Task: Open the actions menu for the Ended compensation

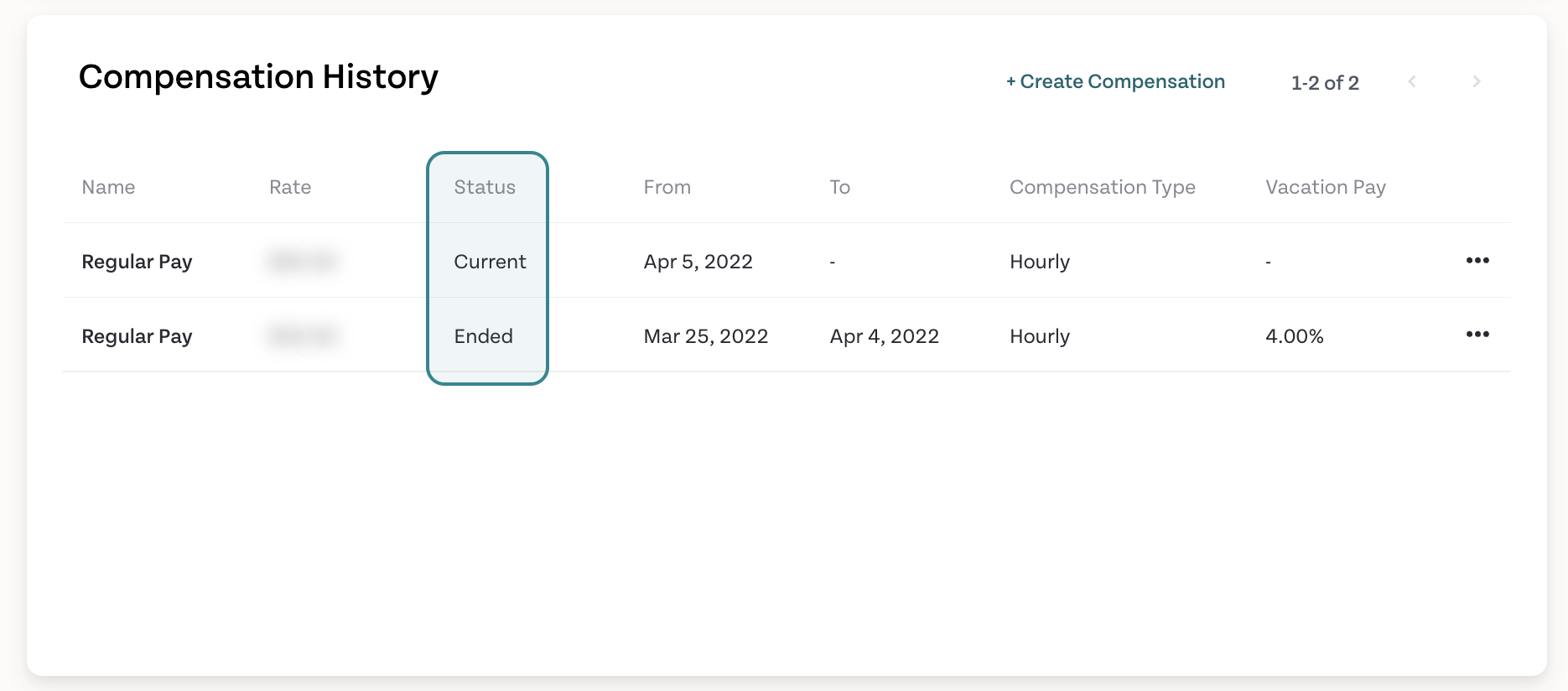Action: click(1477, 334)
